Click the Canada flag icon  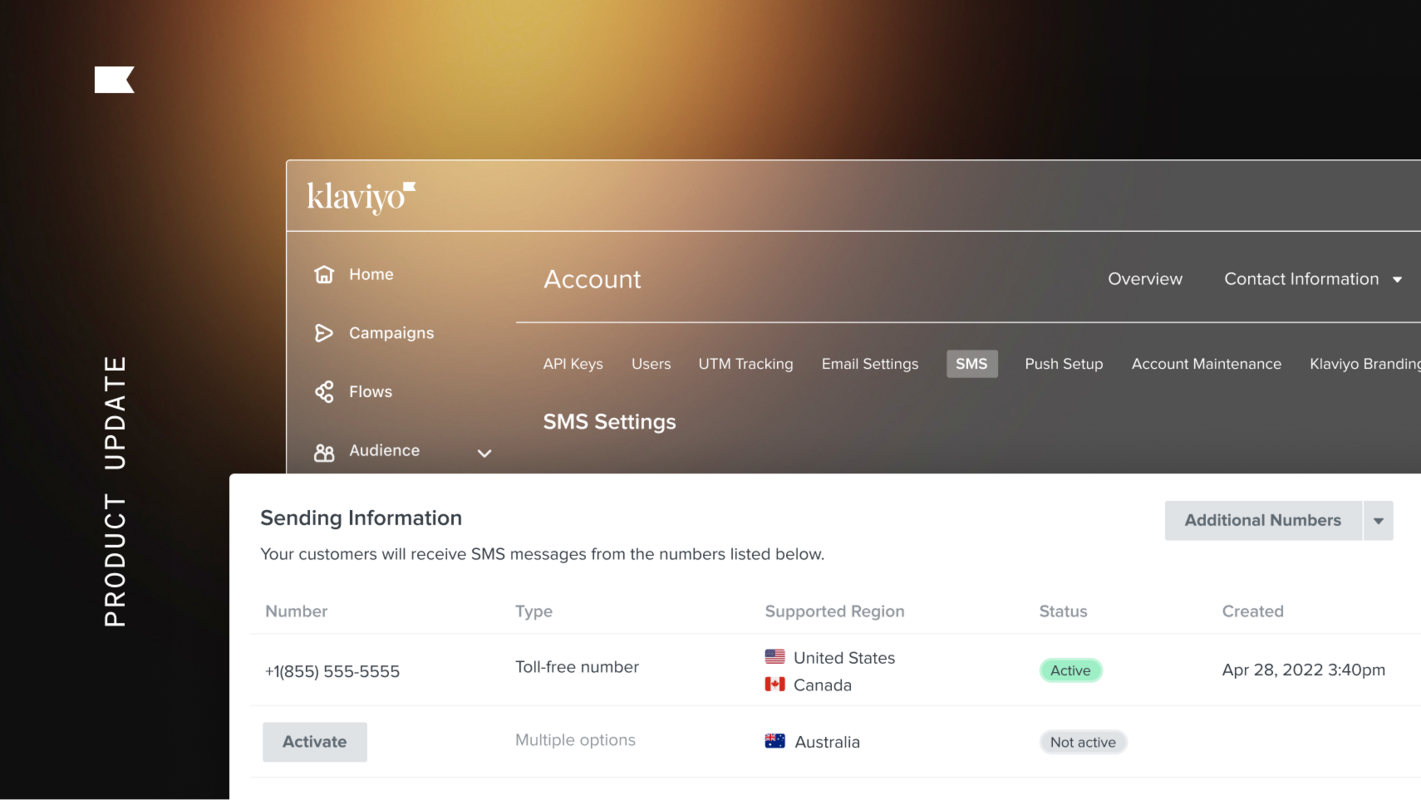[775, 684]
